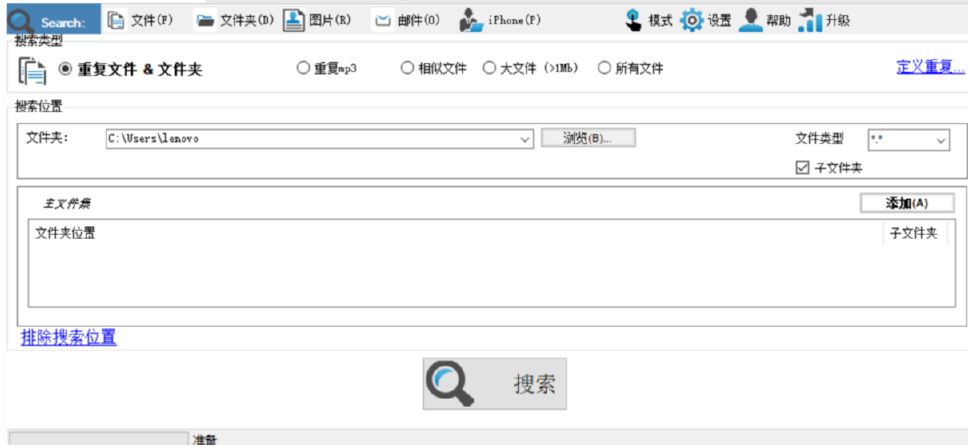The width and height of the screenshot is (969, 447).
Task: Expand the 文件夹 path dropdown arrow
Action: point(525,140)
